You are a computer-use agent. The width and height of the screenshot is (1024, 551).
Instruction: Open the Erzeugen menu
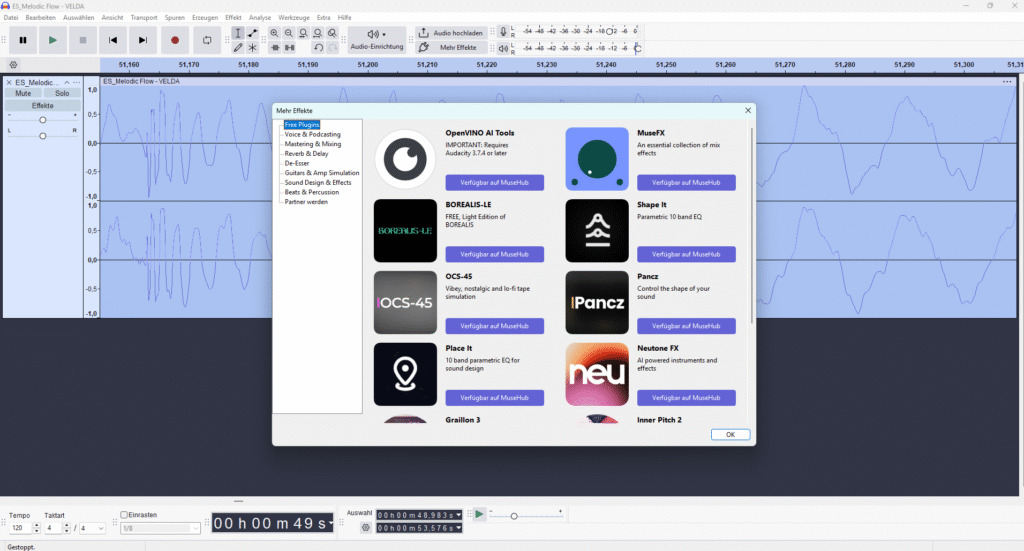click(205, 18)
